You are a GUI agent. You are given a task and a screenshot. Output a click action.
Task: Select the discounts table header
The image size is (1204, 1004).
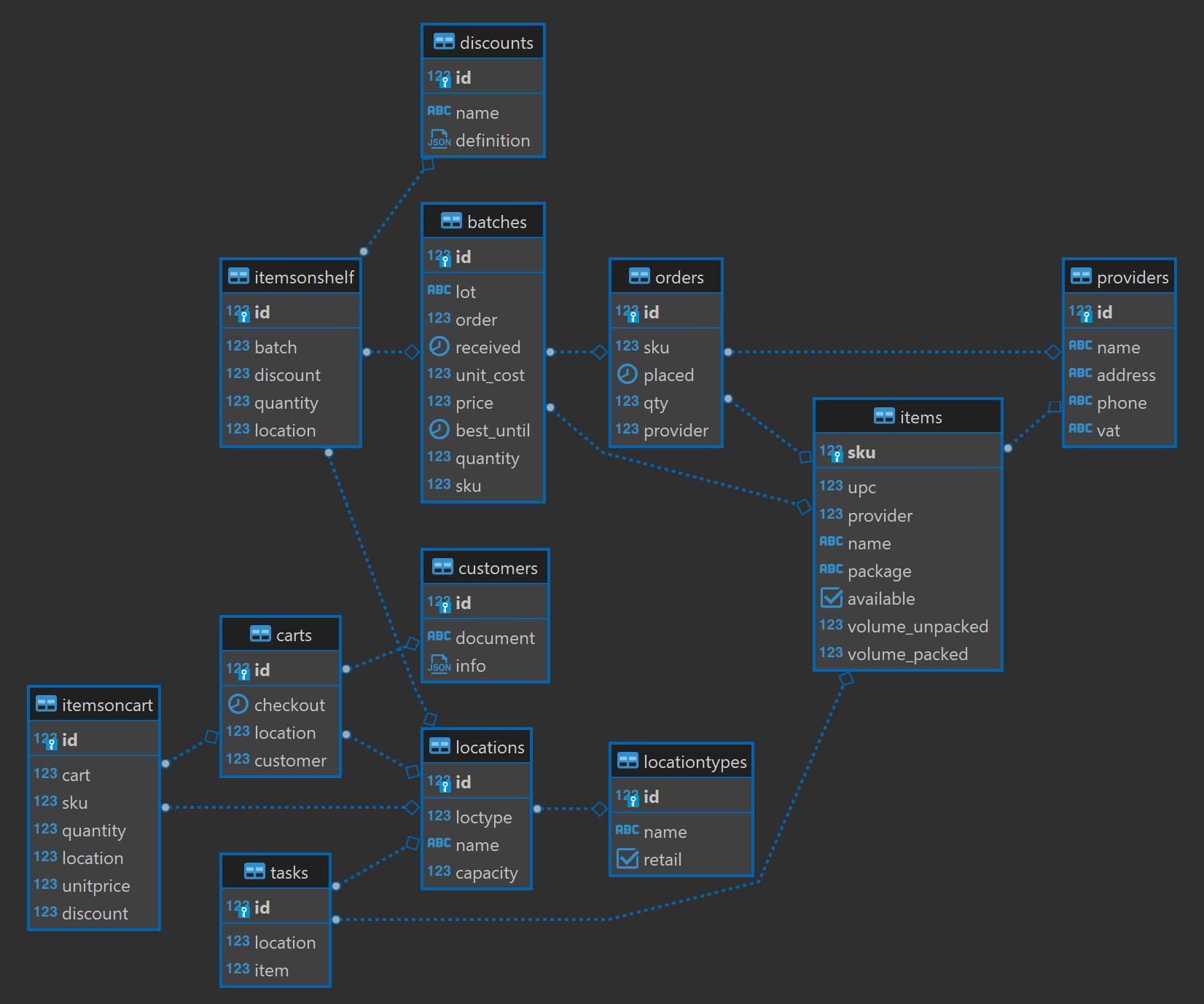(x=483, y=42)
